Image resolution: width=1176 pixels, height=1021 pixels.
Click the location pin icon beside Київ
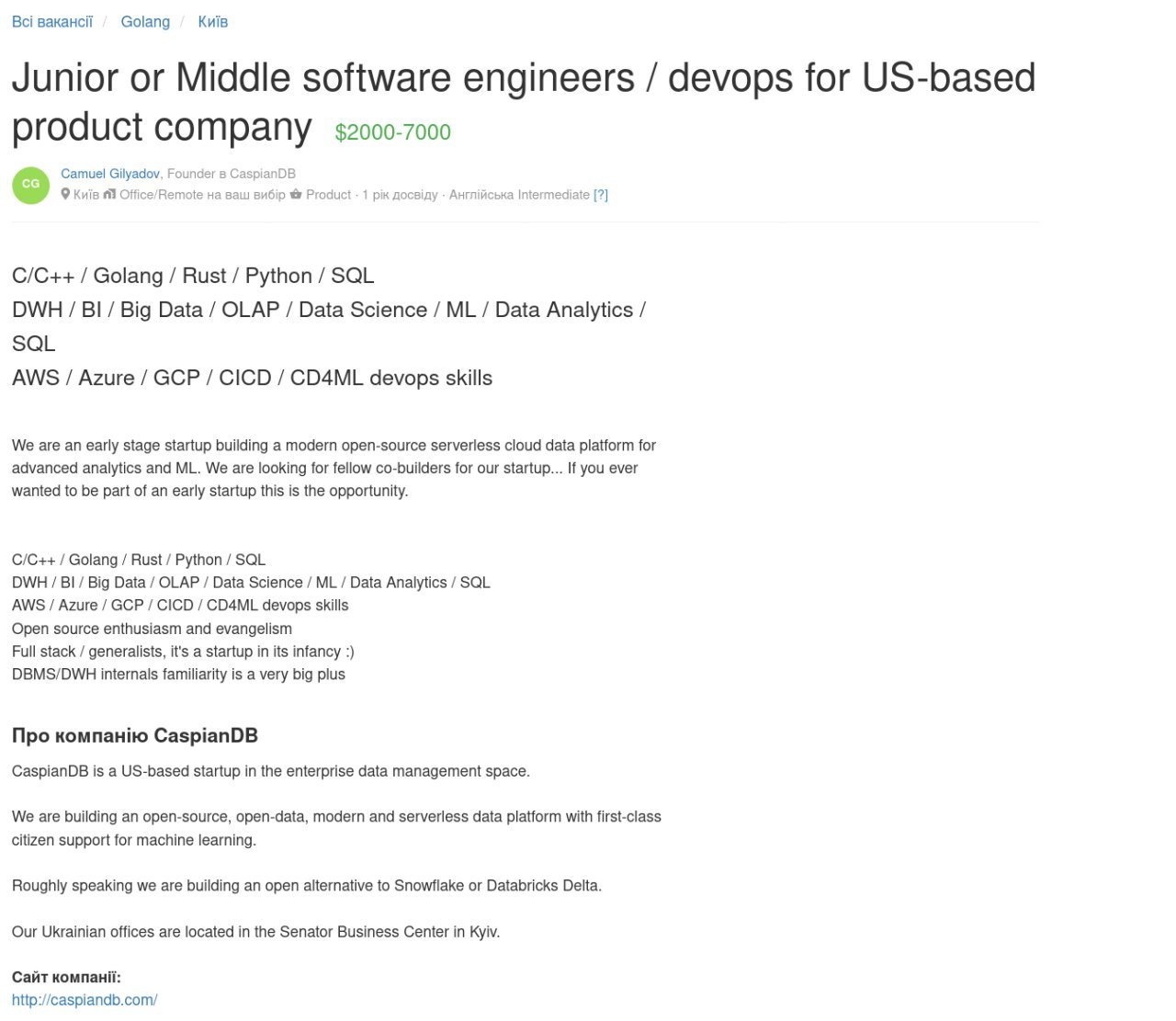[65, 195]
